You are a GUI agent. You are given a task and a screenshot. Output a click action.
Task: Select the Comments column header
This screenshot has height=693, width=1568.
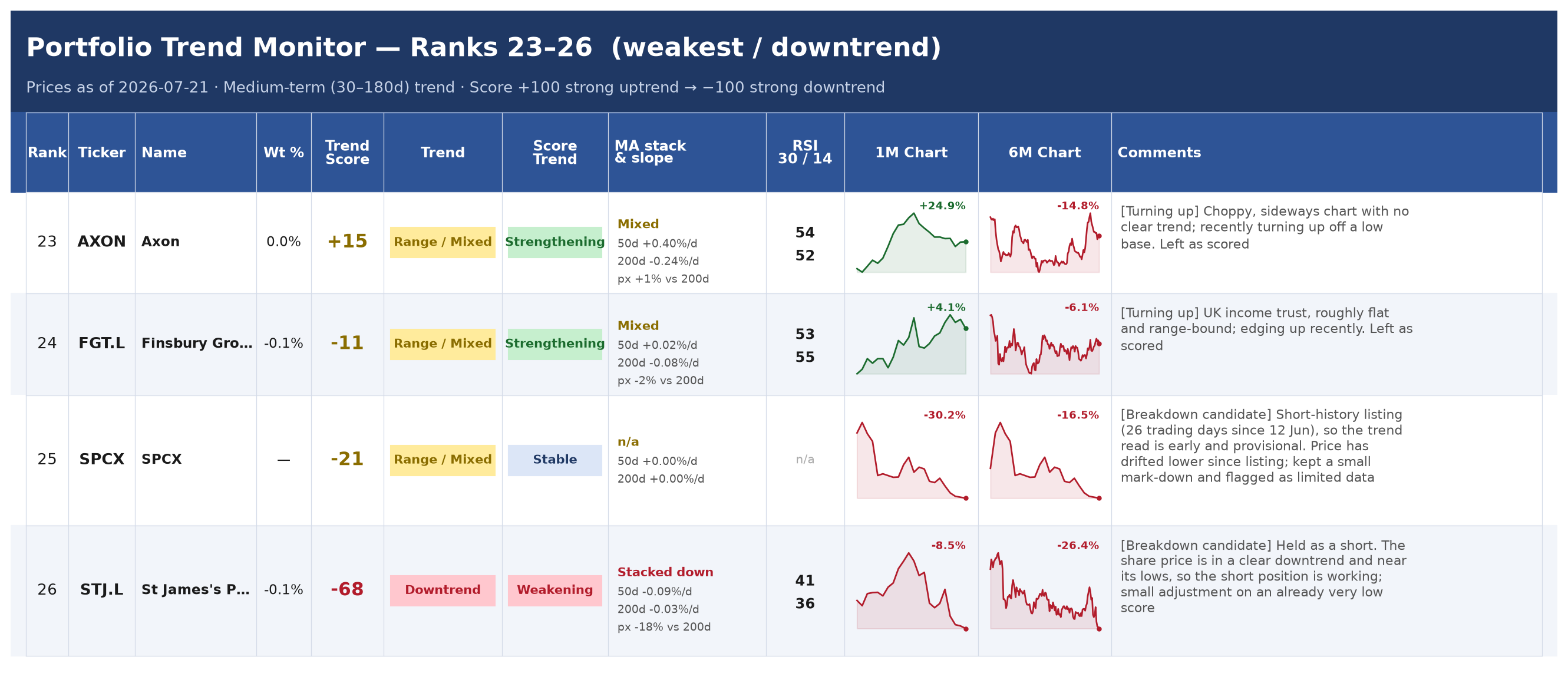click(x=1326, y=152)
